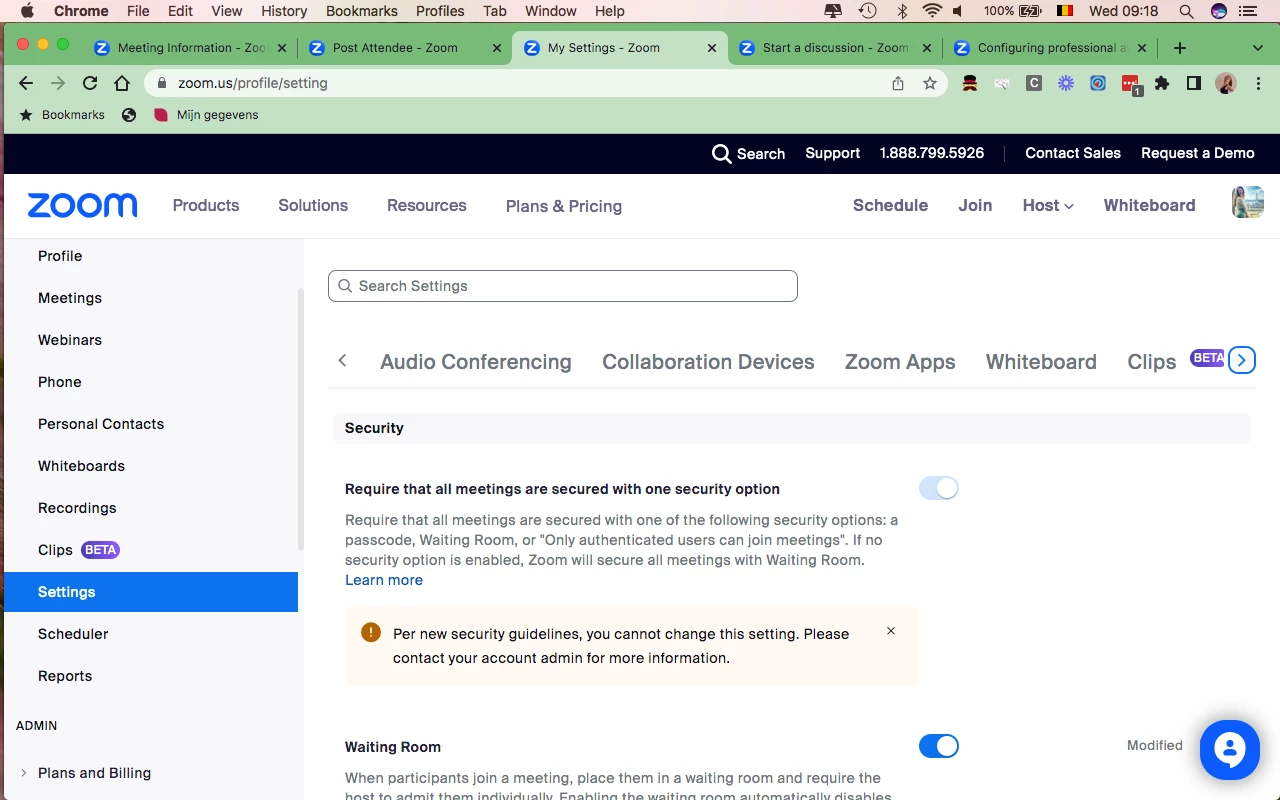The image size is (1280, 800).
Task: Click Support link in black bar
Action: click(x=833, y=153)
